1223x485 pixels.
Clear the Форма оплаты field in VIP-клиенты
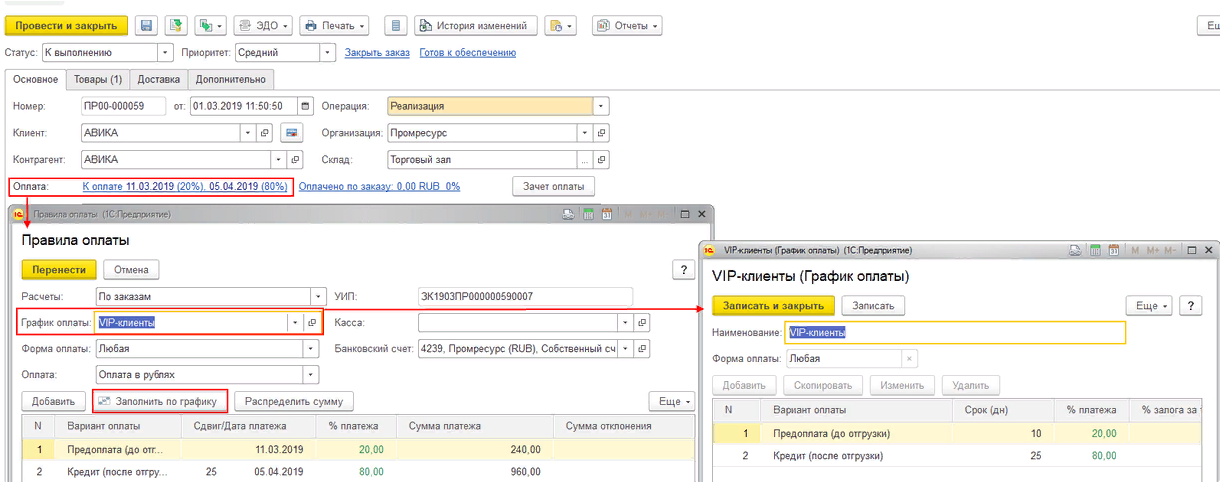908,358
